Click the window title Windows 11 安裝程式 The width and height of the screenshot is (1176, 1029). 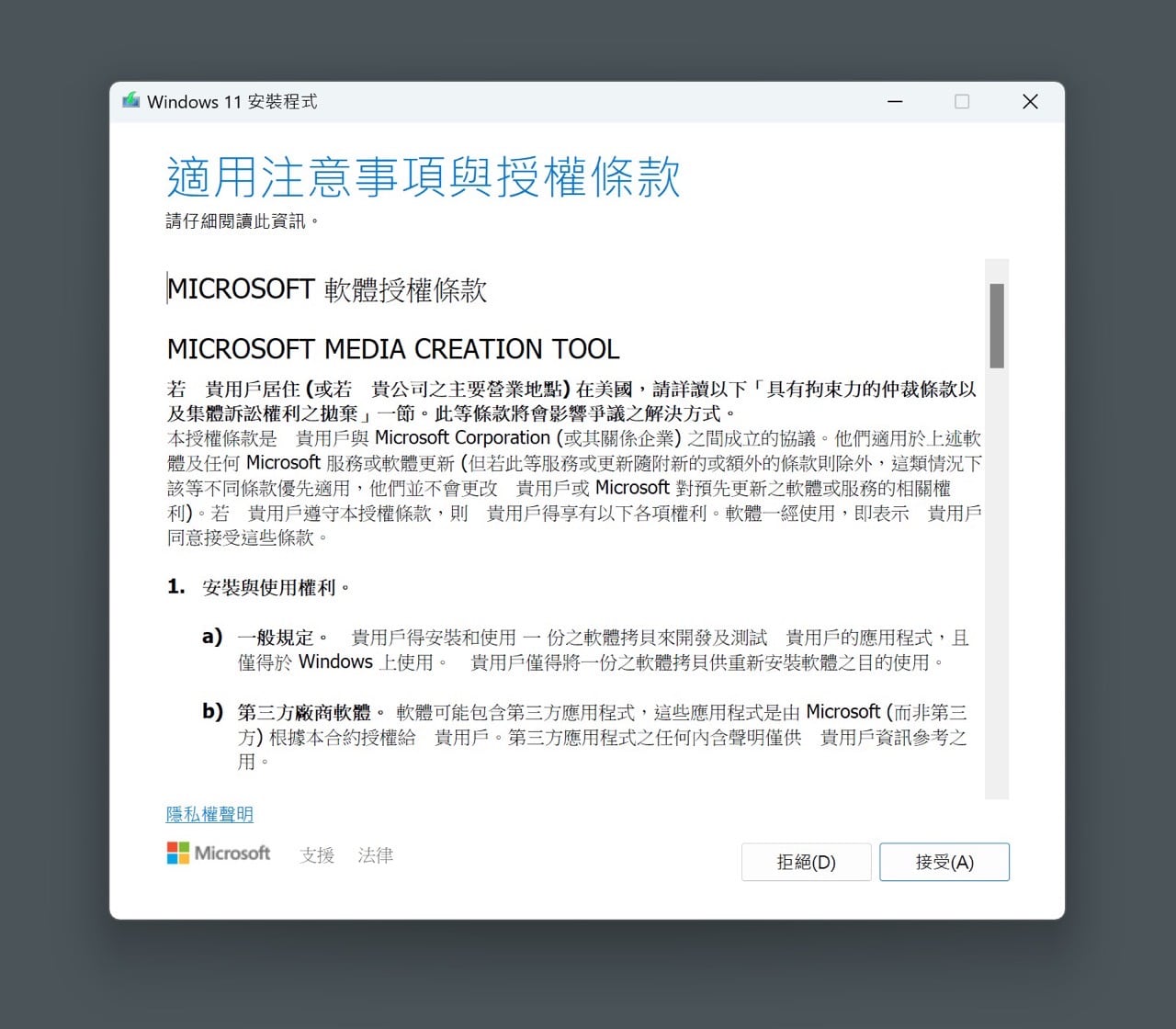coord(232,102)
